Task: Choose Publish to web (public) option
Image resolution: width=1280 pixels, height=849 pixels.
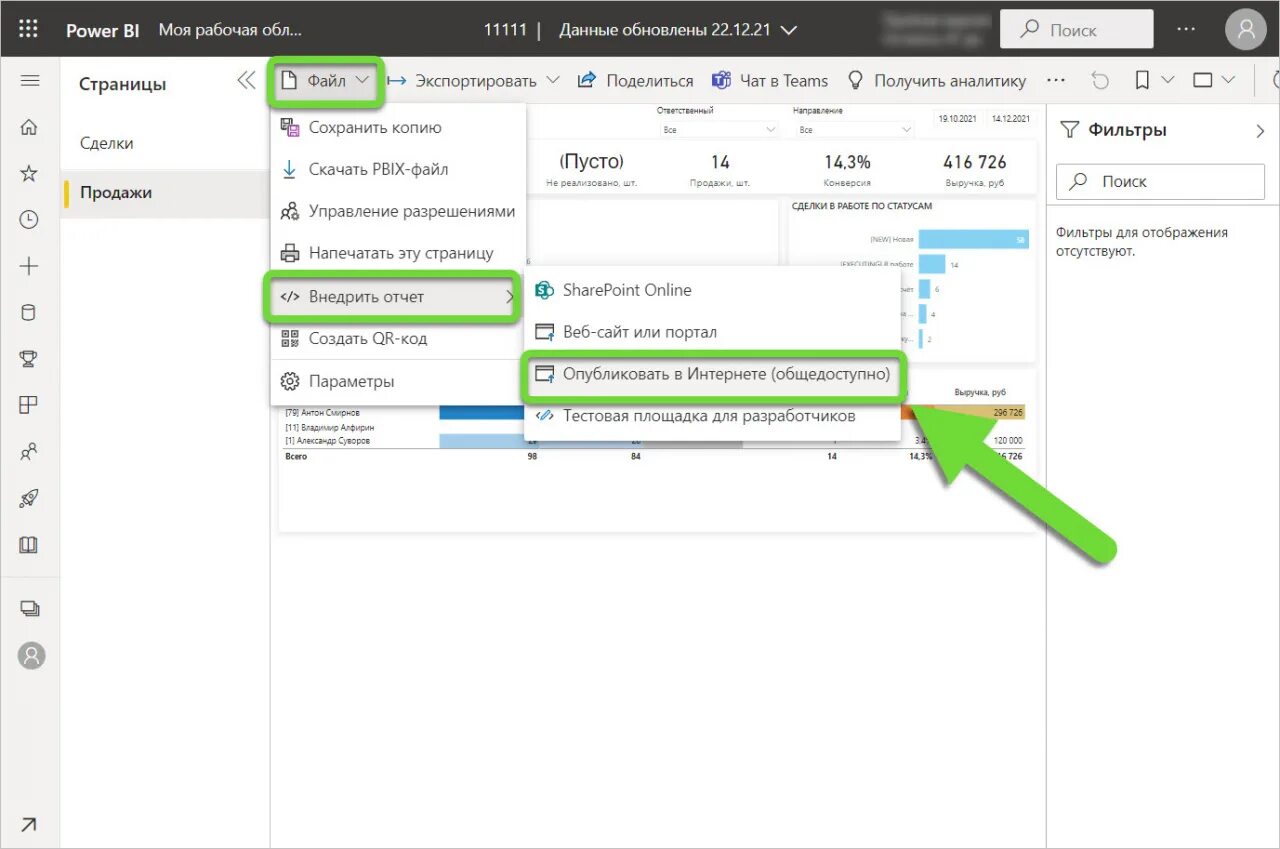Action: pyautogui.click(x=714, y=373)
